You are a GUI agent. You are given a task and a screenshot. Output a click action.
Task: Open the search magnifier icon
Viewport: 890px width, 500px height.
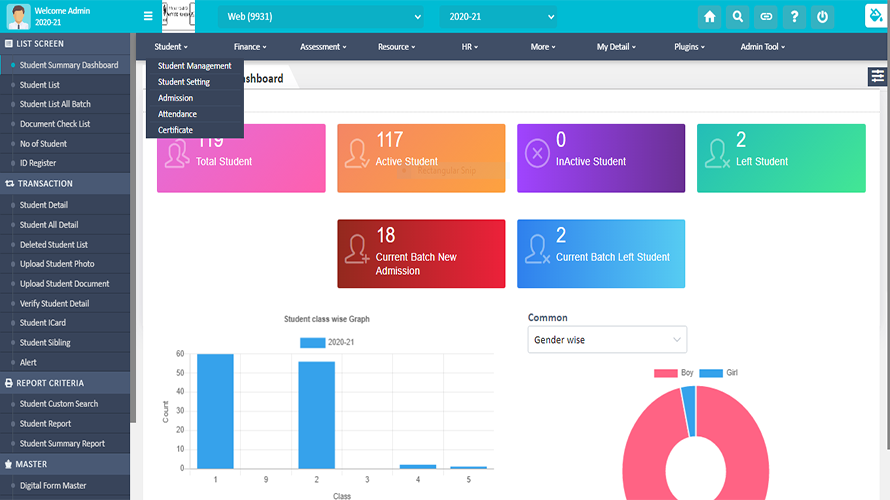[738, 17]
